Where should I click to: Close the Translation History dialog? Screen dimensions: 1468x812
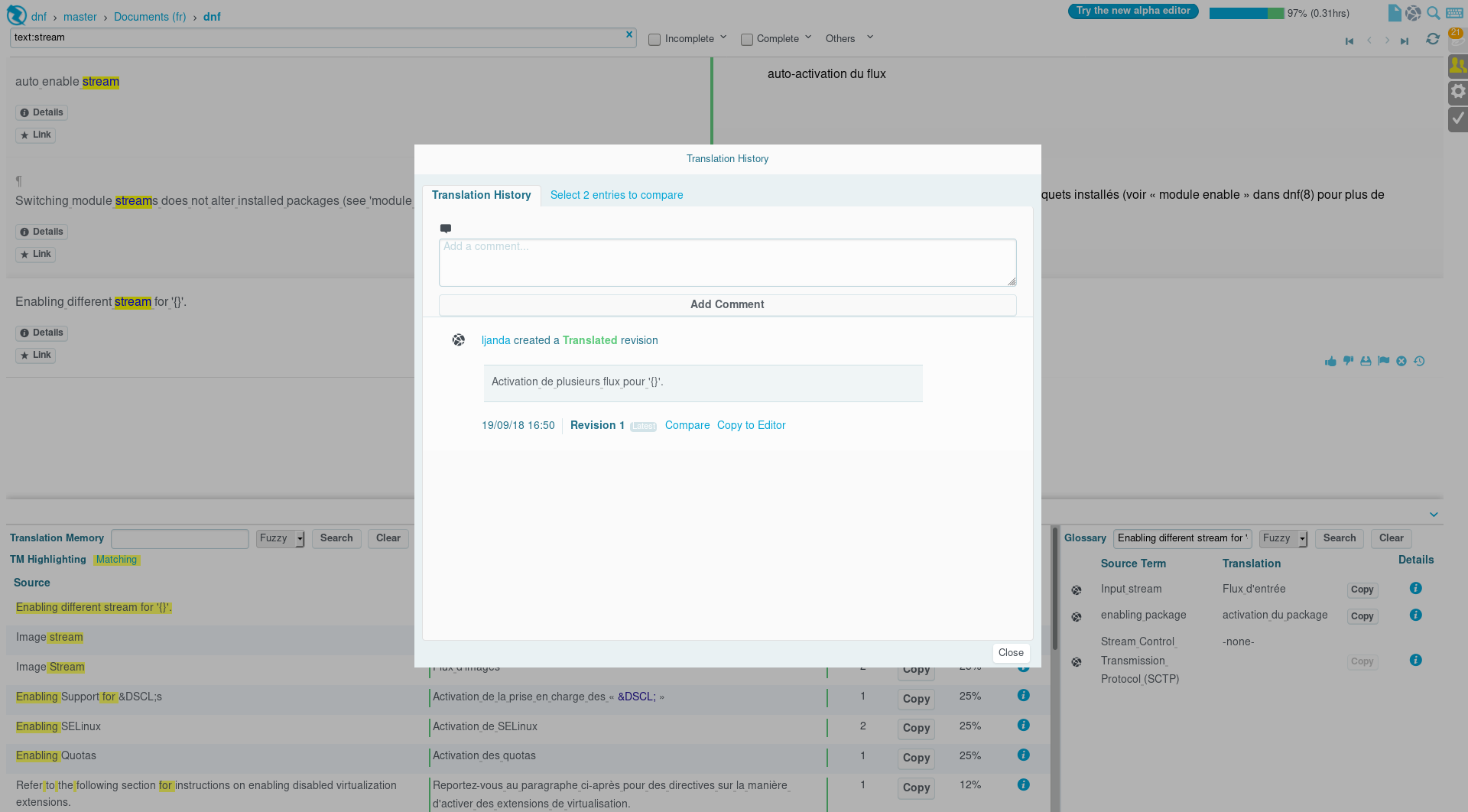pos(1011,653)
